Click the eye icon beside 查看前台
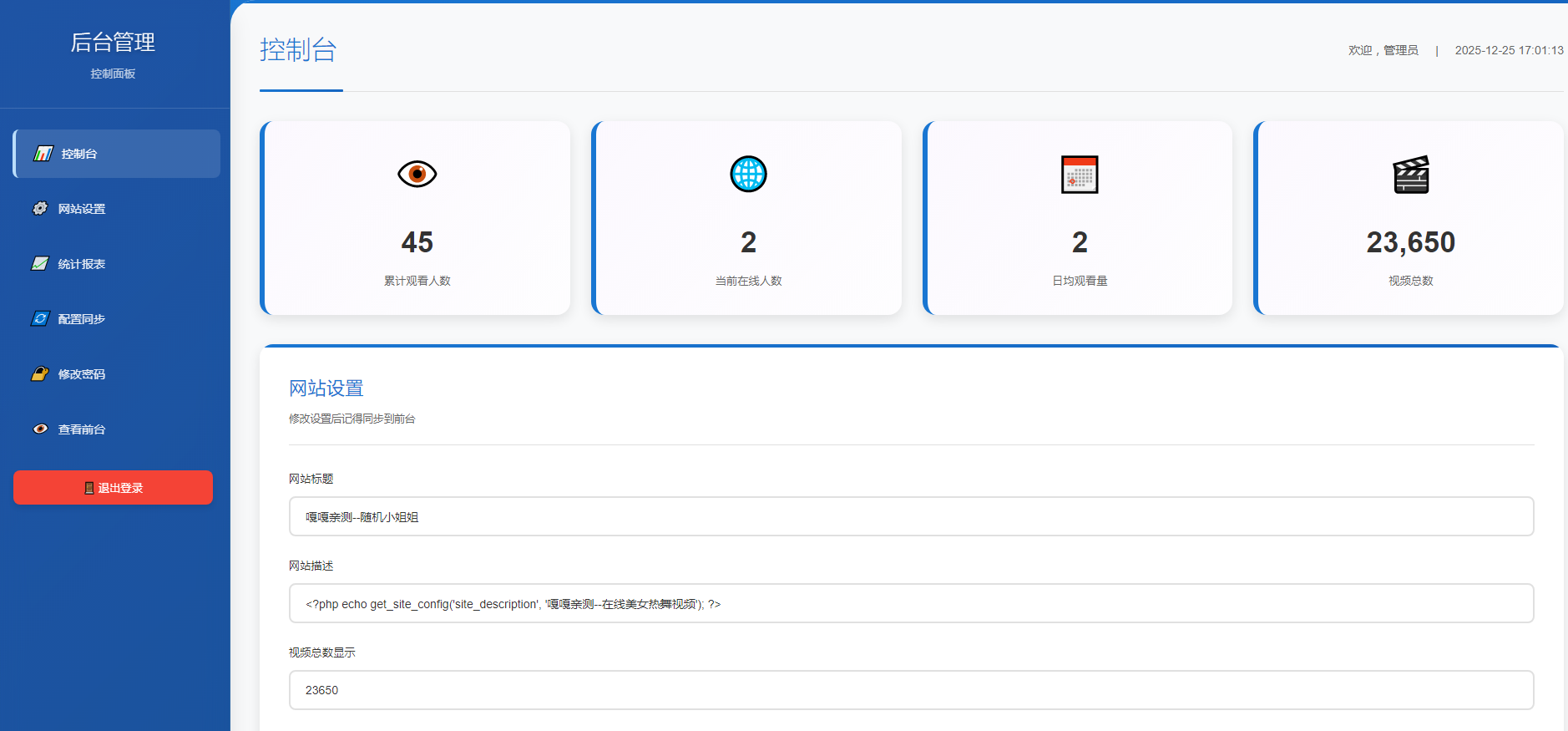 pos(40,429)
